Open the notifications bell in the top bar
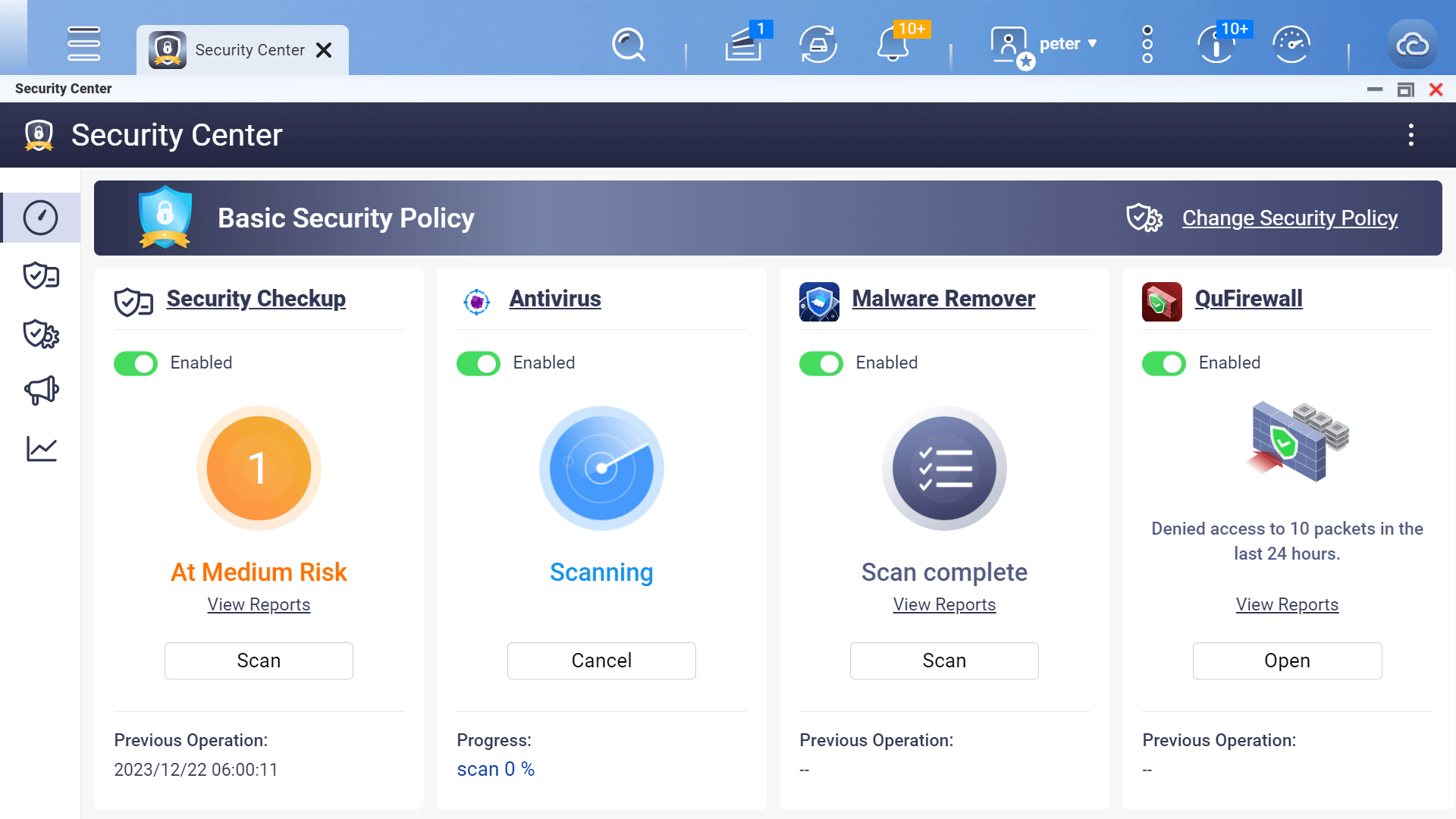This screenshot has height=819, width=1456. (894, 44)
